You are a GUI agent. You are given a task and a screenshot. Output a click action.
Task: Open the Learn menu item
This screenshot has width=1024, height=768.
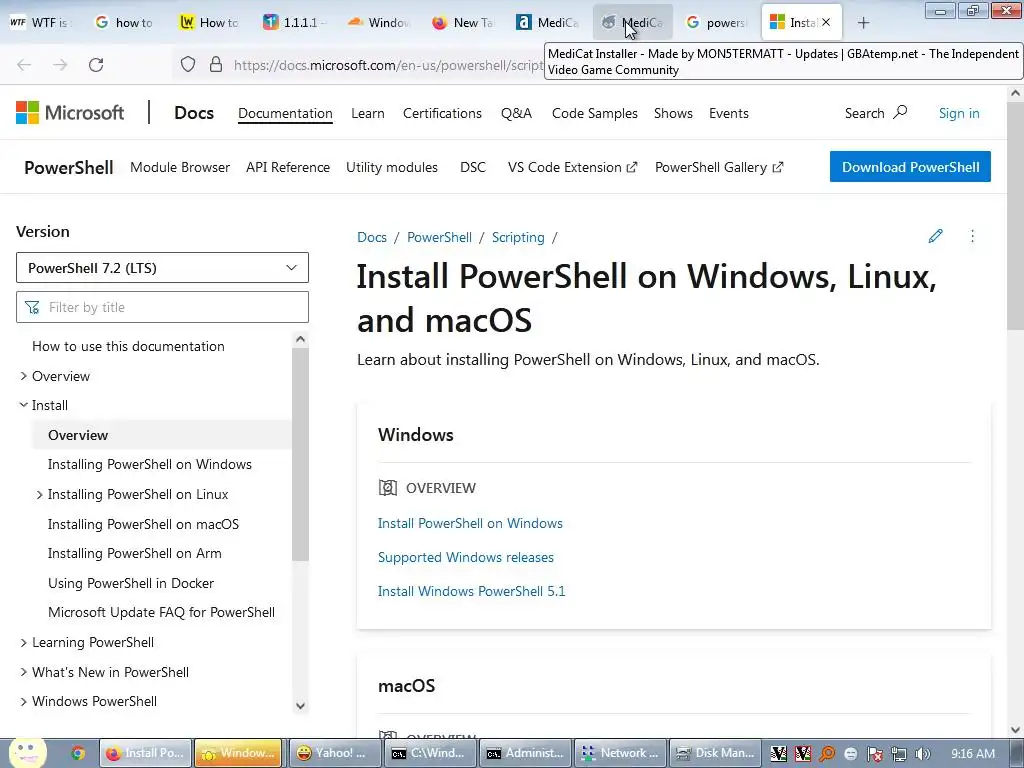point(368,113)
